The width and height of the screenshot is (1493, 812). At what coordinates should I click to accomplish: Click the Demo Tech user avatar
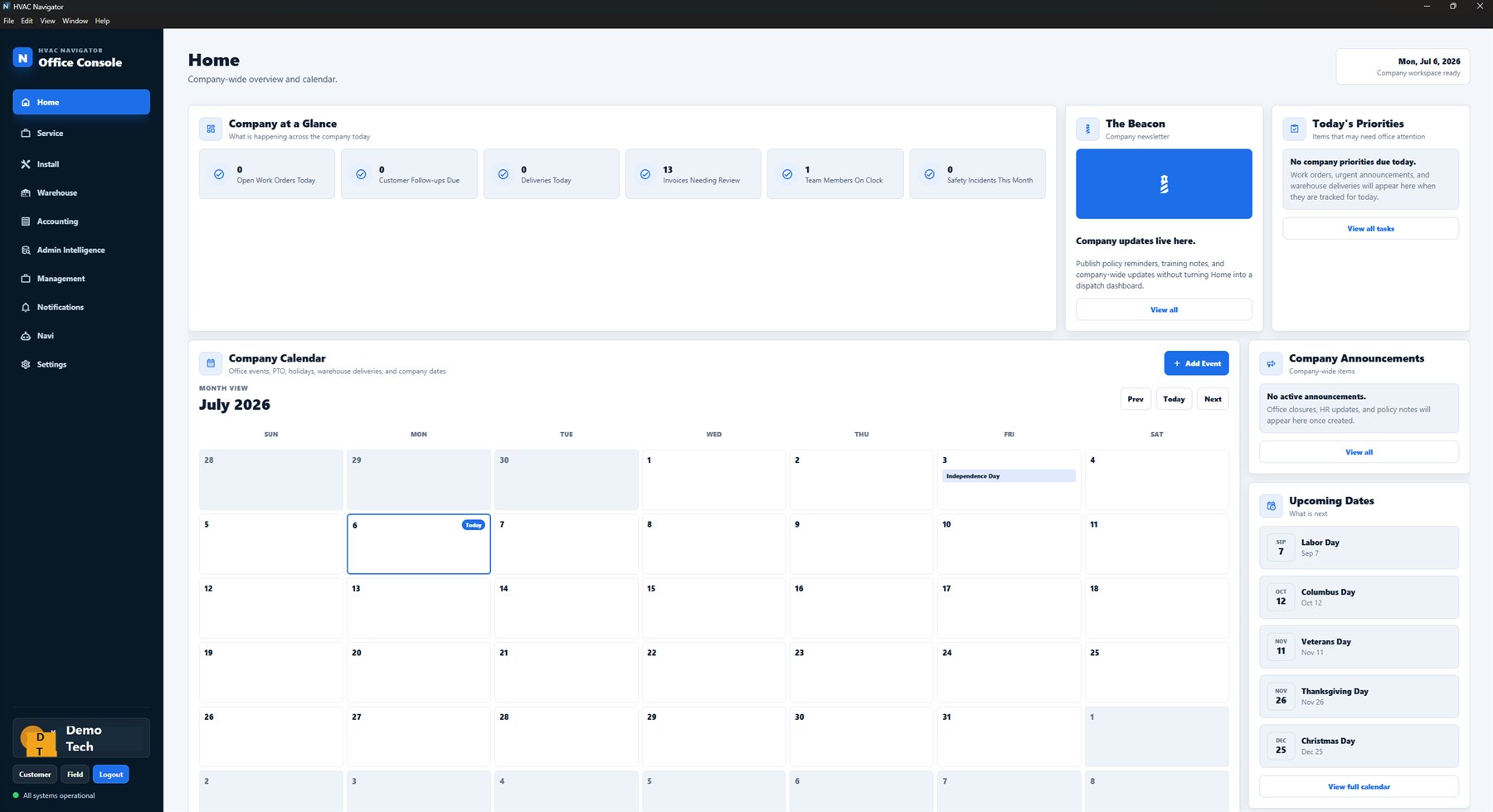[38, 741]
